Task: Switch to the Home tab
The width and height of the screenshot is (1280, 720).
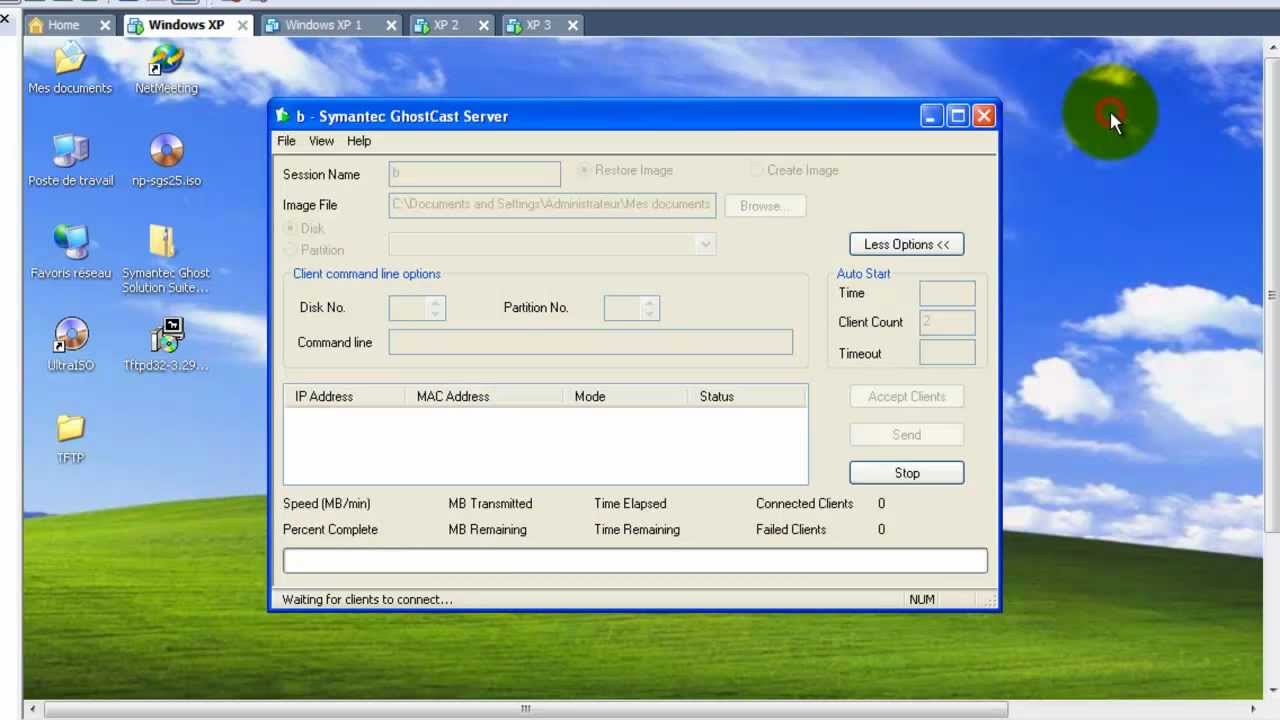Action: click(x=63, y=25)
